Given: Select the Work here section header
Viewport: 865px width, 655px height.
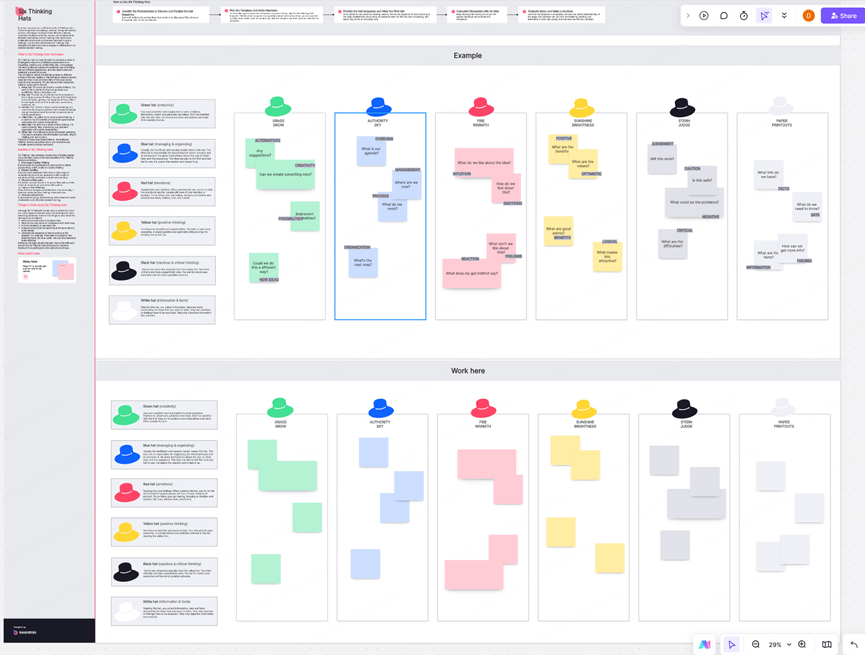Looking at the screenshot, I should tap(468, 371).
